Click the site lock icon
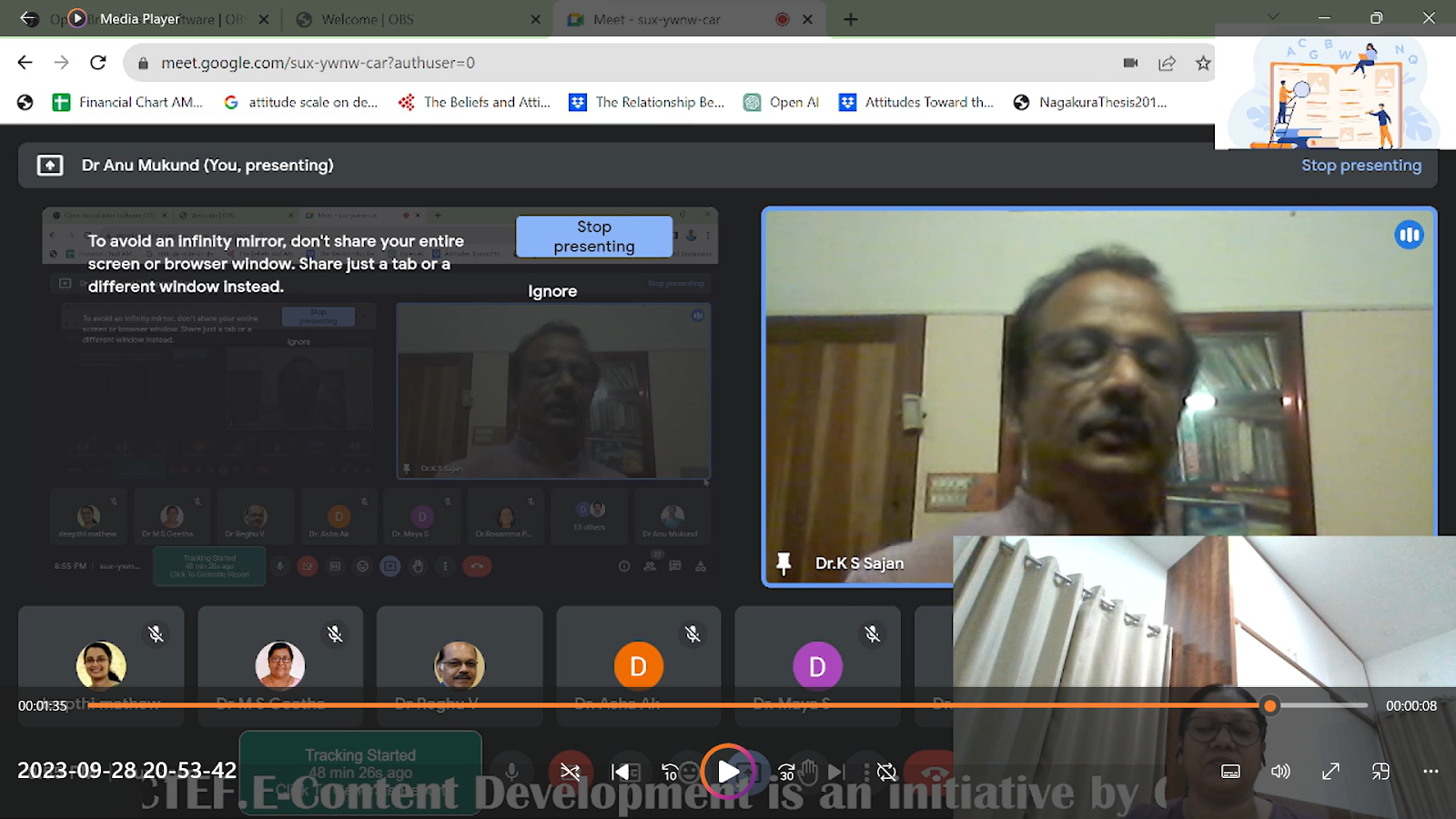 (x=143, y=63)
